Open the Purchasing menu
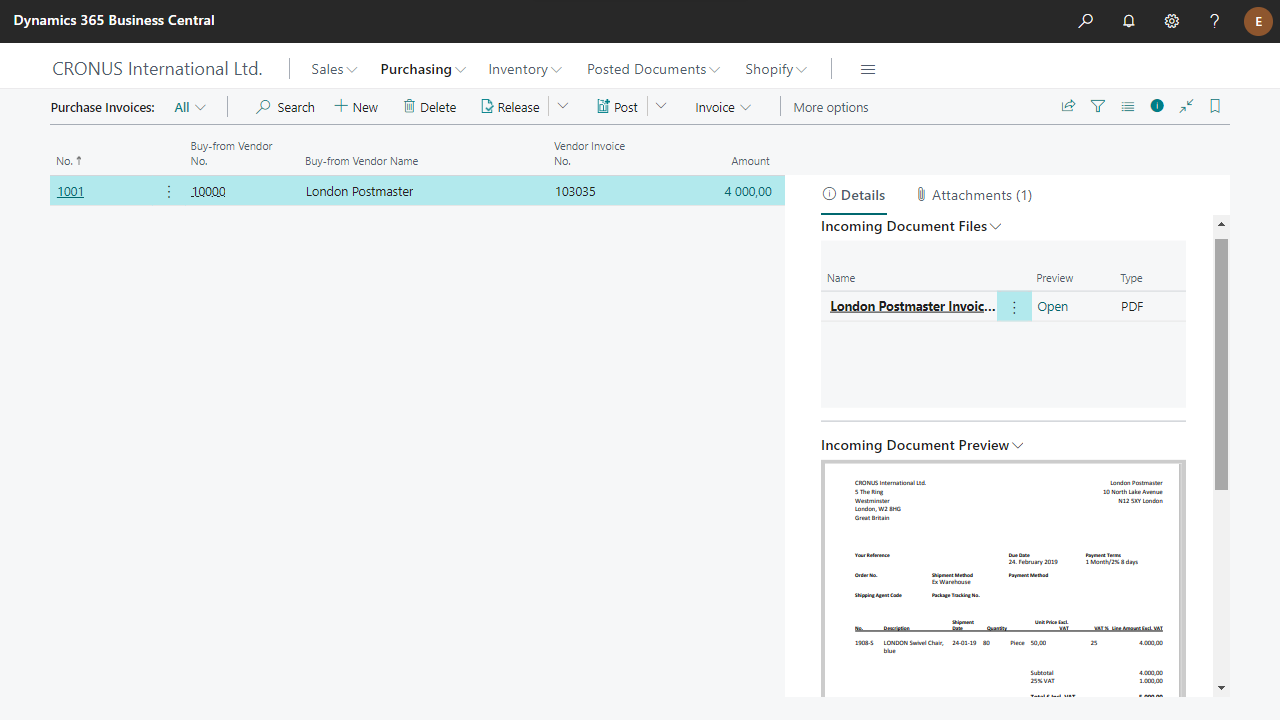 tap(423, 69)
